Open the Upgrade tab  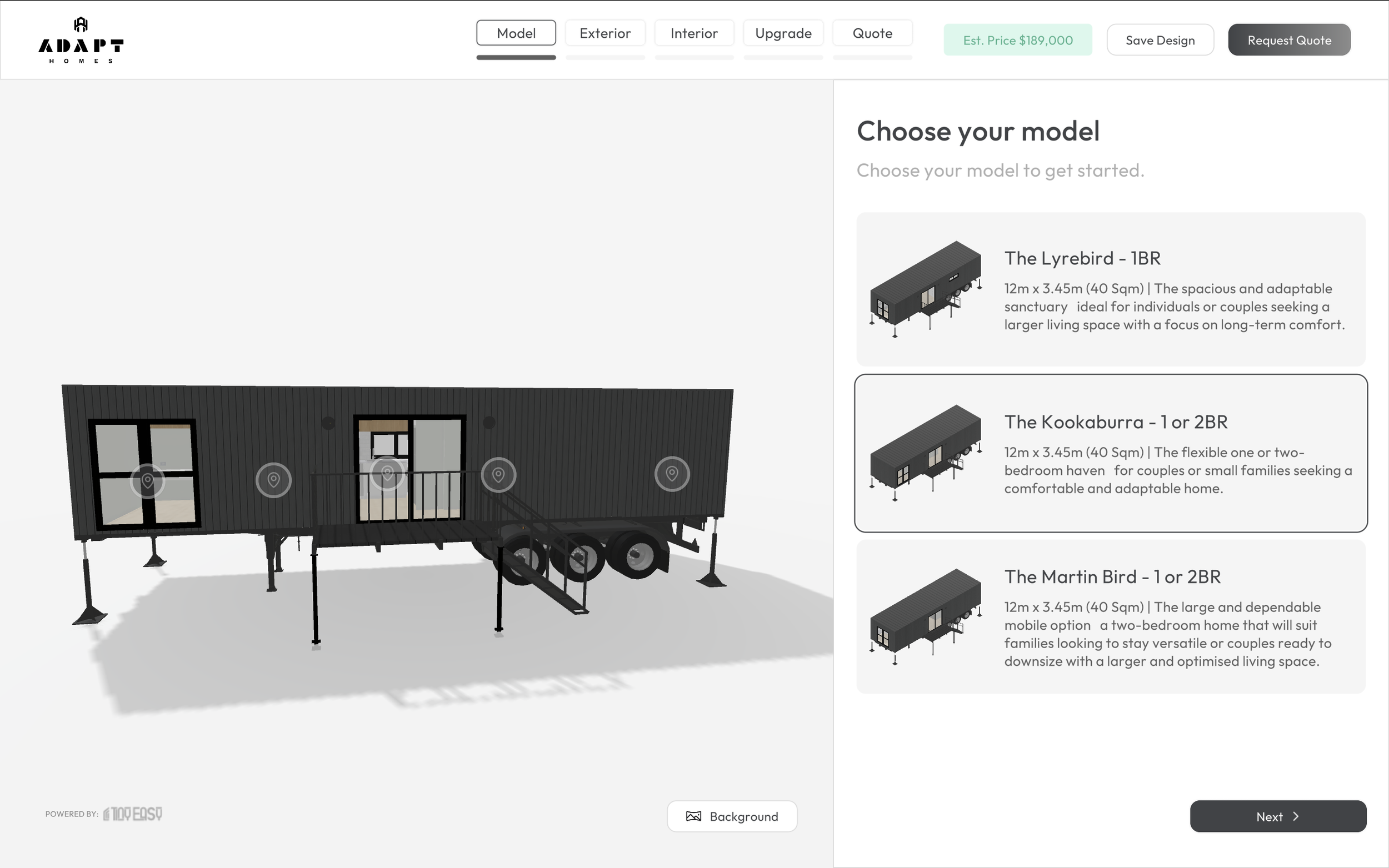(783, 33)
